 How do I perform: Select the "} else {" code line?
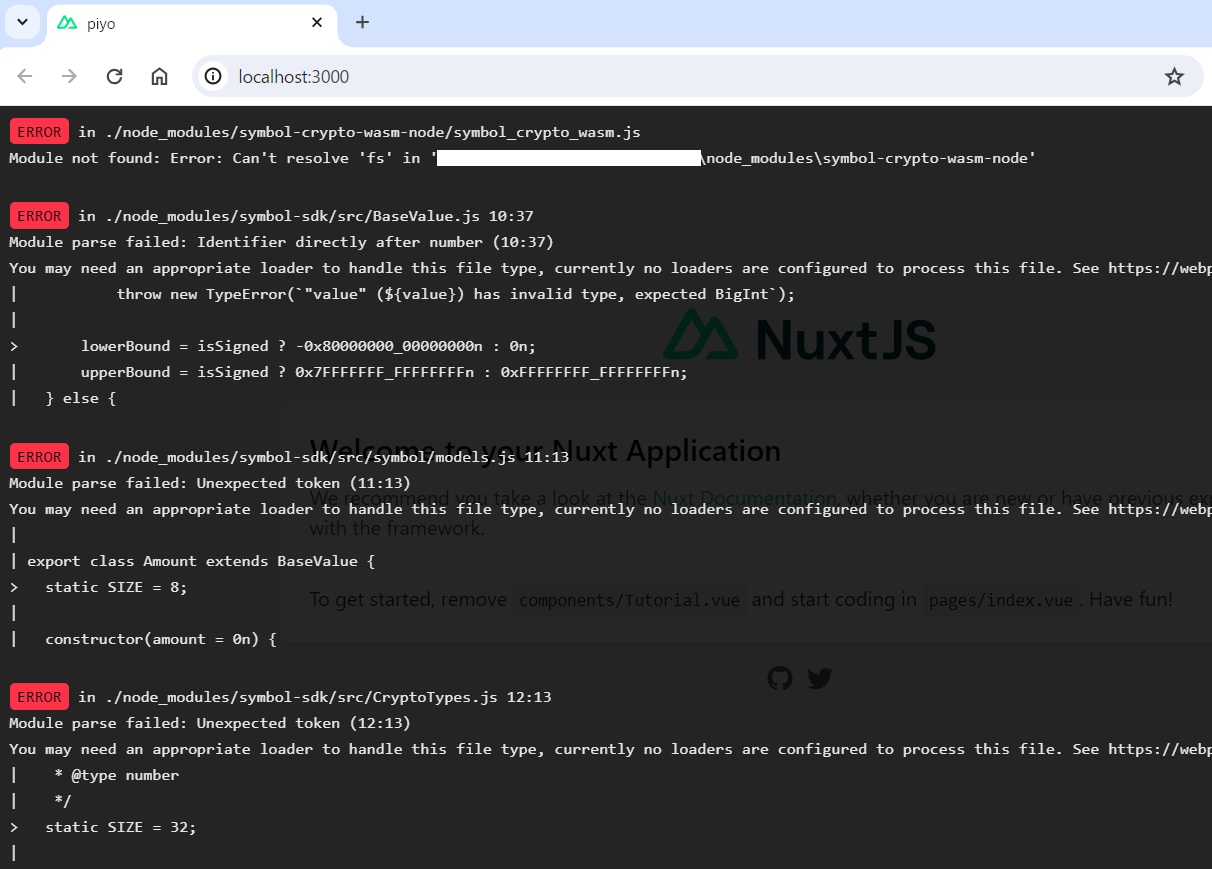(x=81, y=398)
